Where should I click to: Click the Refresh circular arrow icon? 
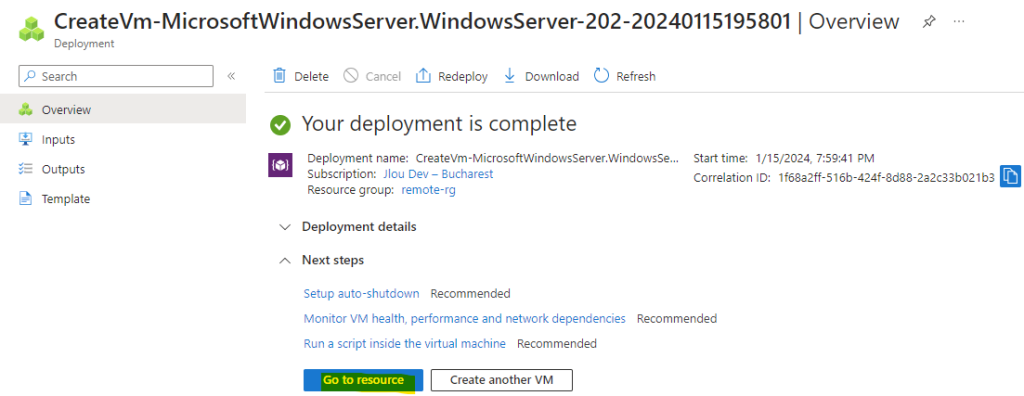pyautogui.click(x=601, y=76)
